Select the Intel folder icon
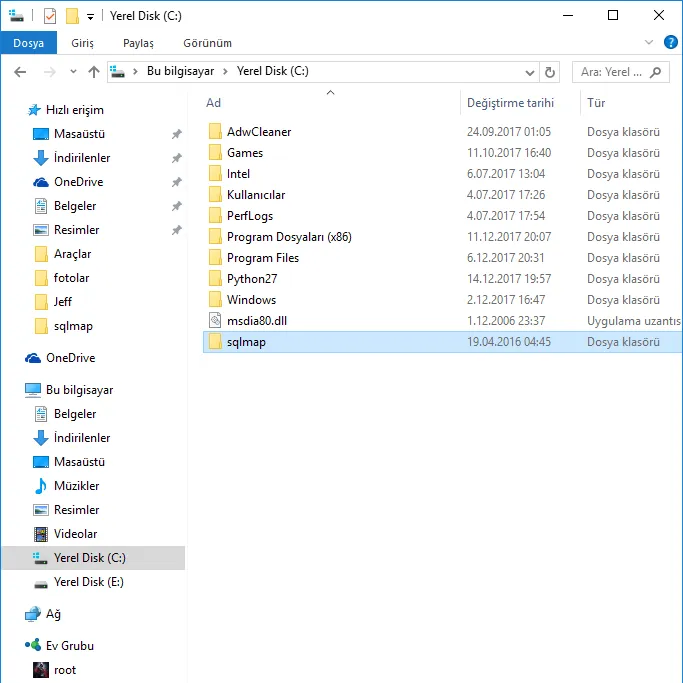Screen dimensions: 683x683 [215, 173]
